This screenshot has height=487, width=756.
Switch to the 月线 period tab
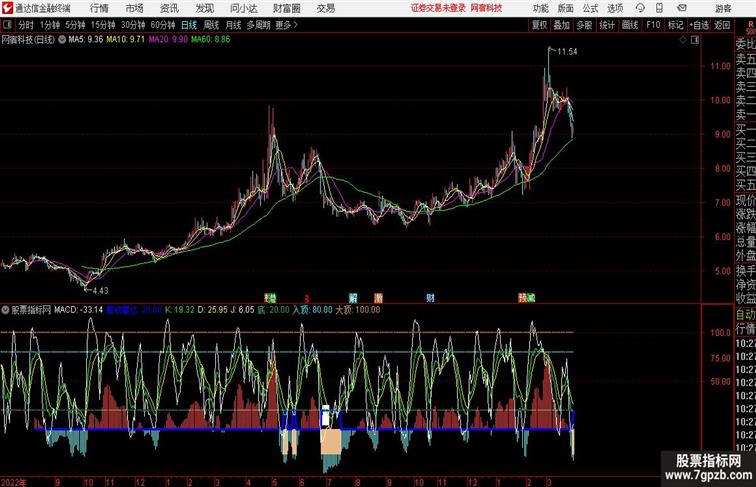coord(233,25)
